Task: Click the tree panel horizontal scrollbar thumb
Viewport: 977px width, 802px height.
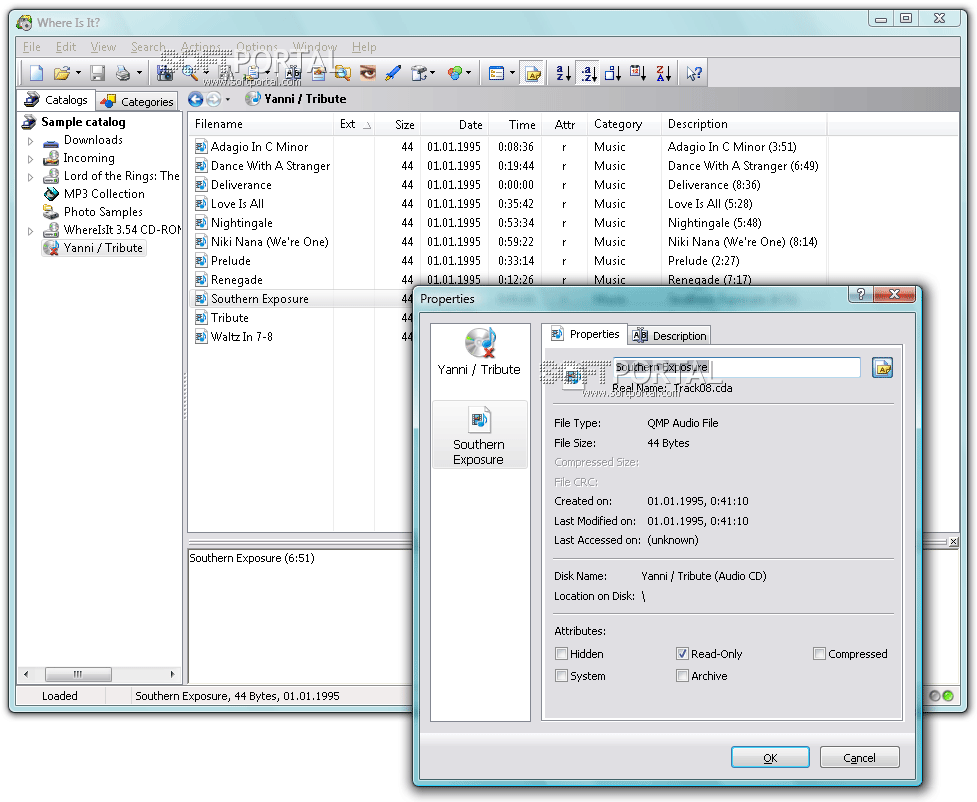Action: point(78,674)
